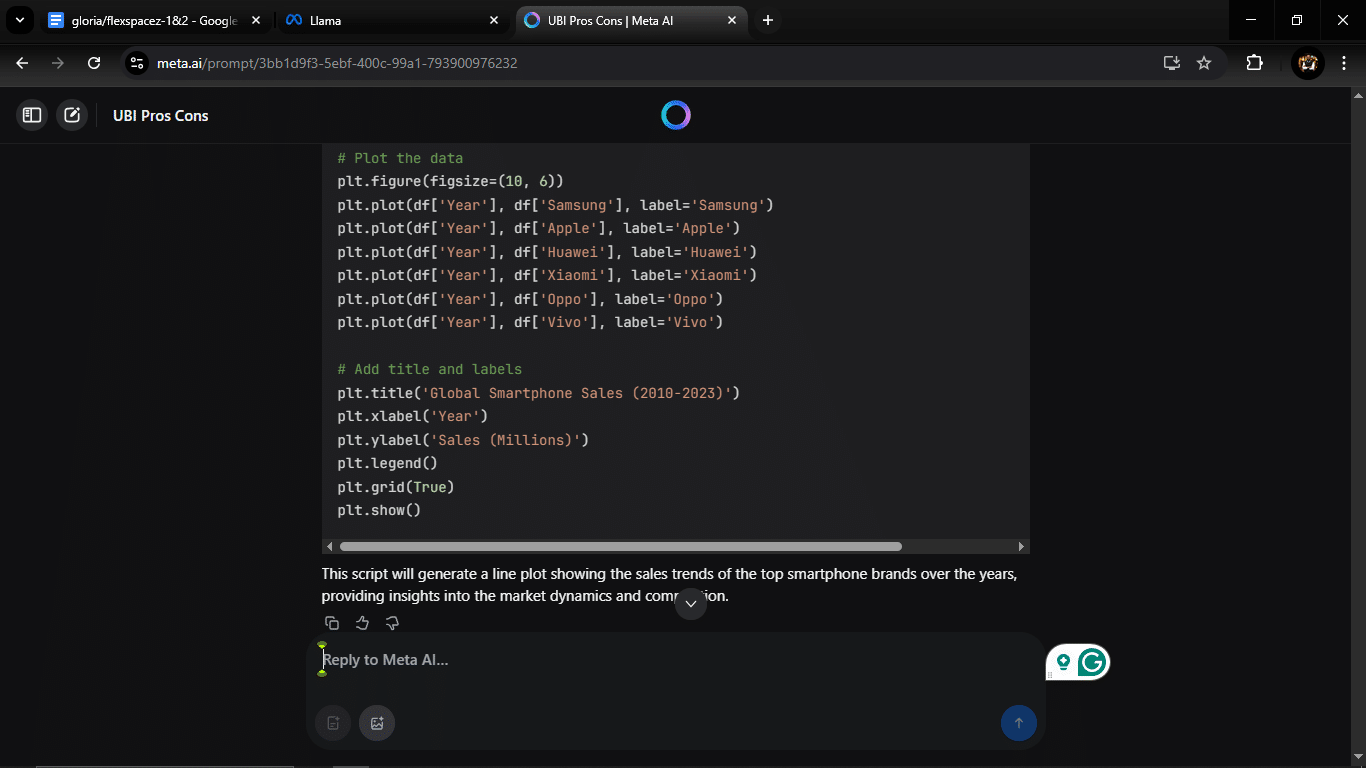Click the Vivo plt.plot code line
Viewport: 1366px width, 768px height.
pos(530,322)
